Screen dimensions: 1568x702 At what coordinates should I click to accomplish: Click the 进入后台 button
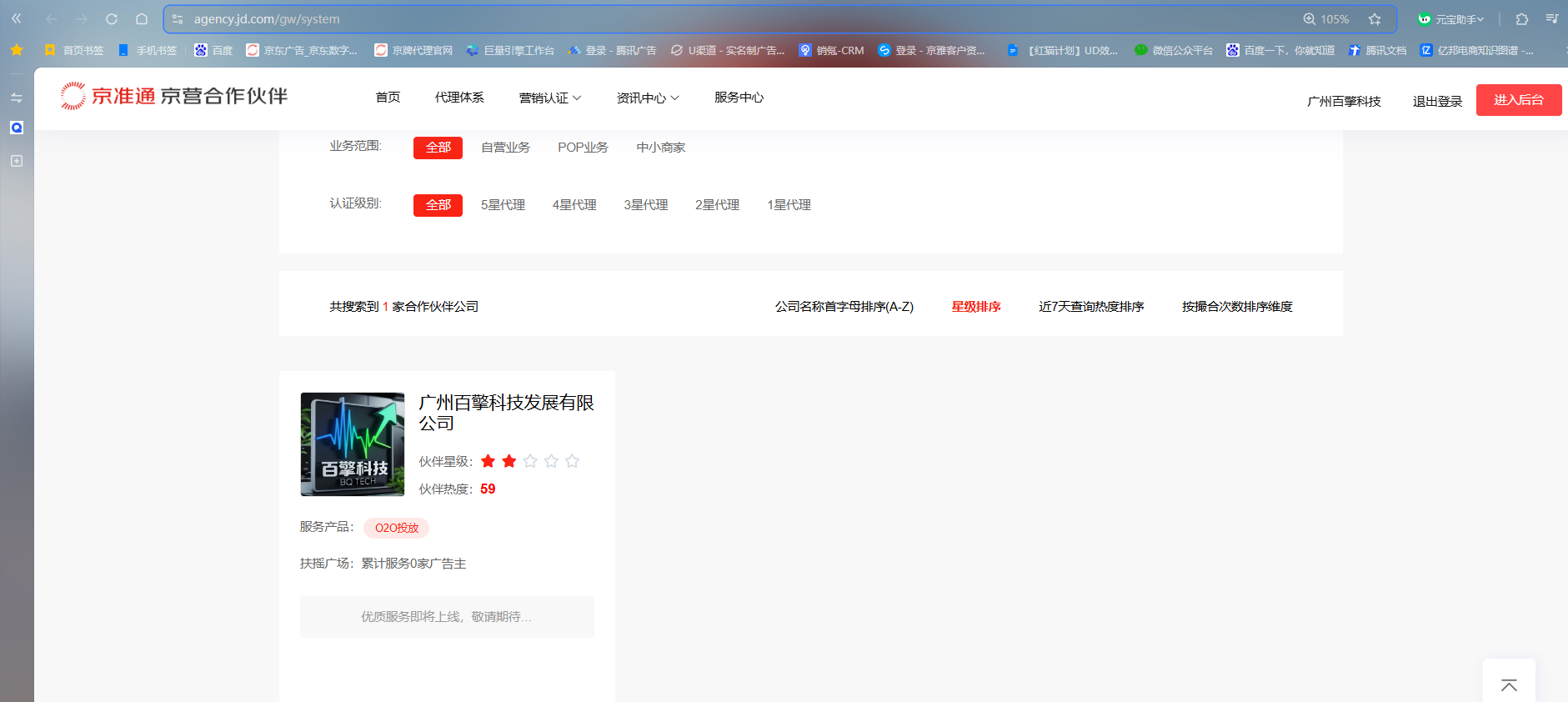click(1519, 100)
